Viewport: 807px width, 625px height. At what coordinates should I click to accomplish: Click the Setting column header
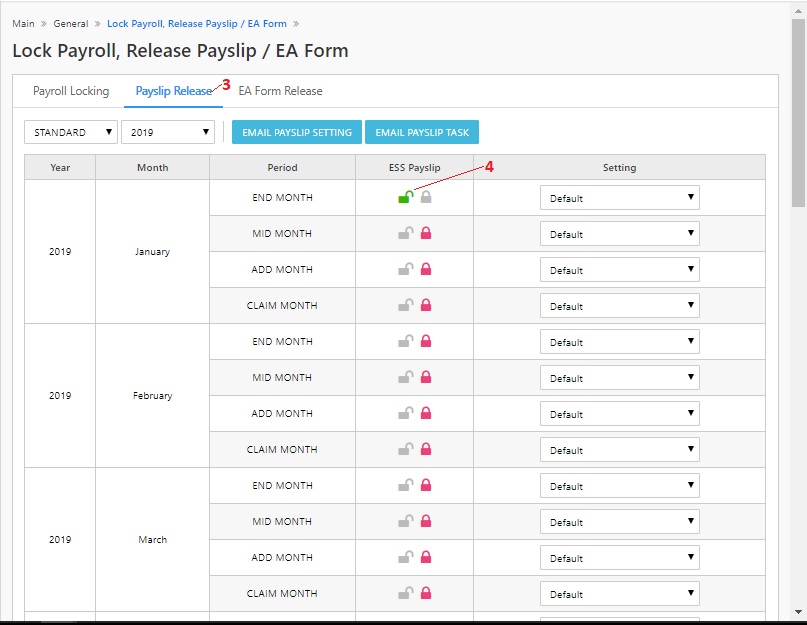[x=620, y=167]
